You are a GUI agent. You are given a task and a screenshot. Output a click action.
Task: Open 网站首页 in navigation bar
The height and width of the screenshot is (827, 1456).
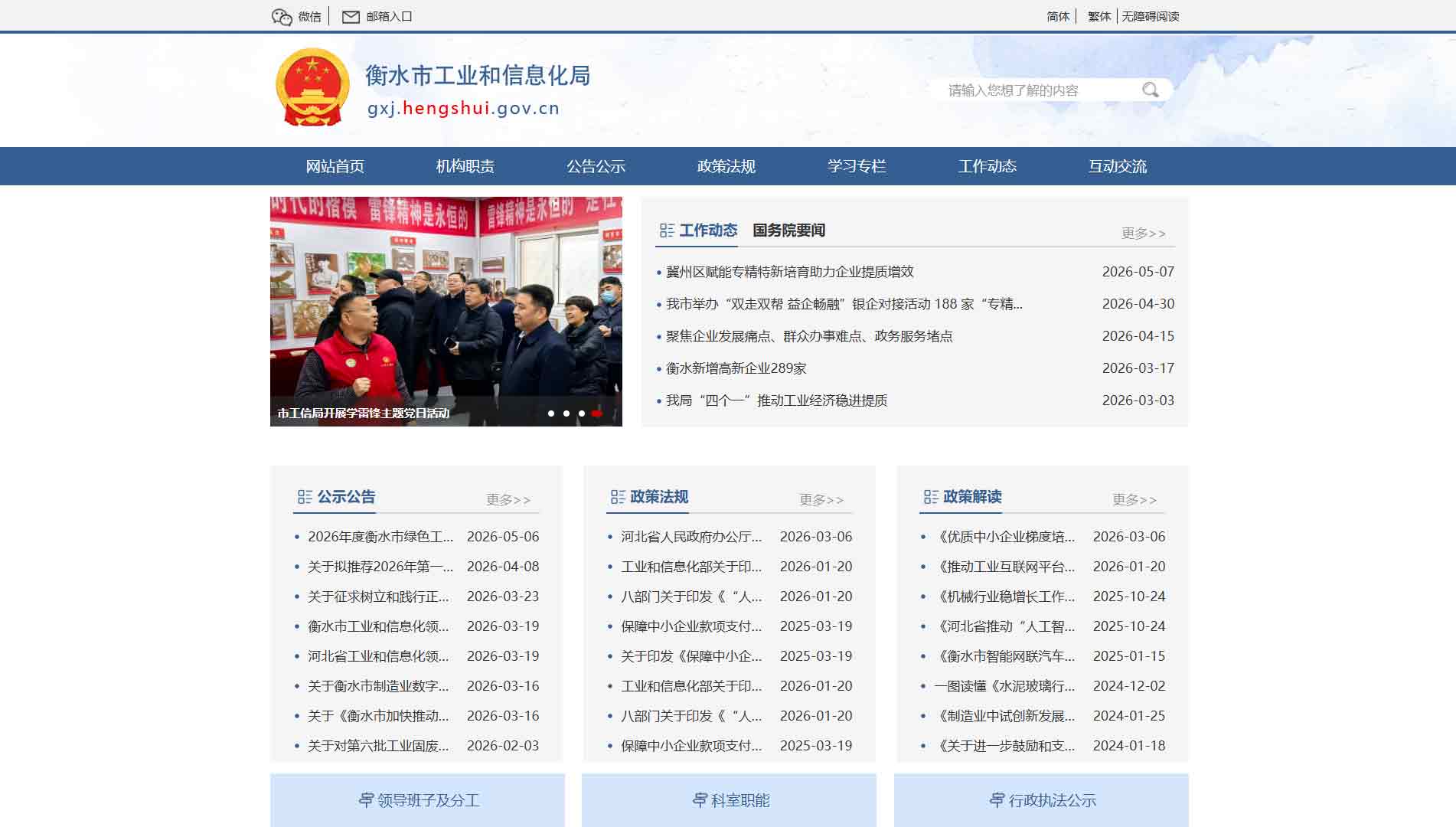point(335,166)
